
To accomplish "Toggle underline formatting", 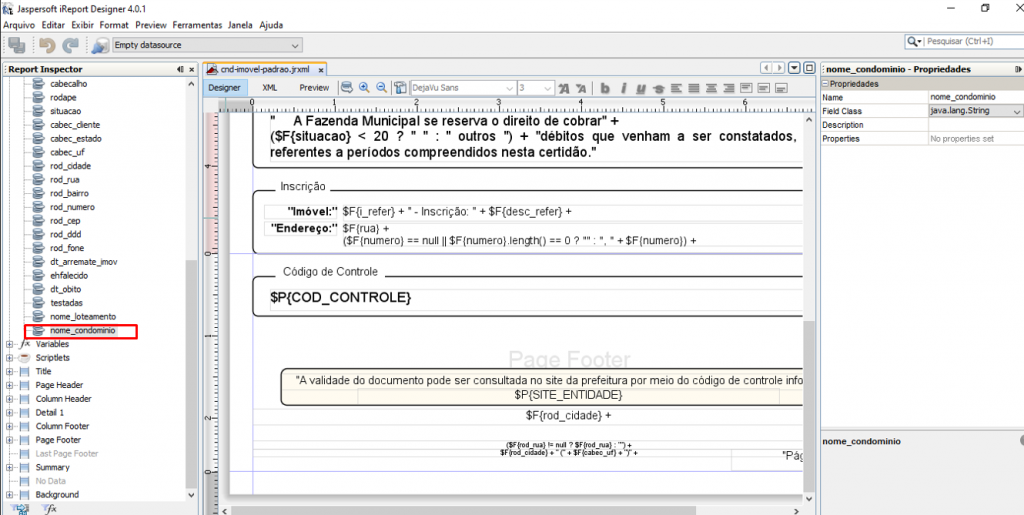I will pos(641,88).
